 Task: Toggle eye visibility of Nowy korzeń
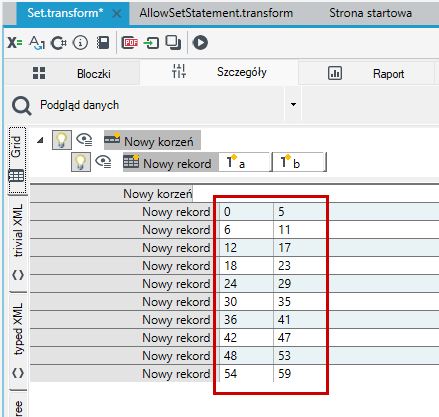[84, 139]
